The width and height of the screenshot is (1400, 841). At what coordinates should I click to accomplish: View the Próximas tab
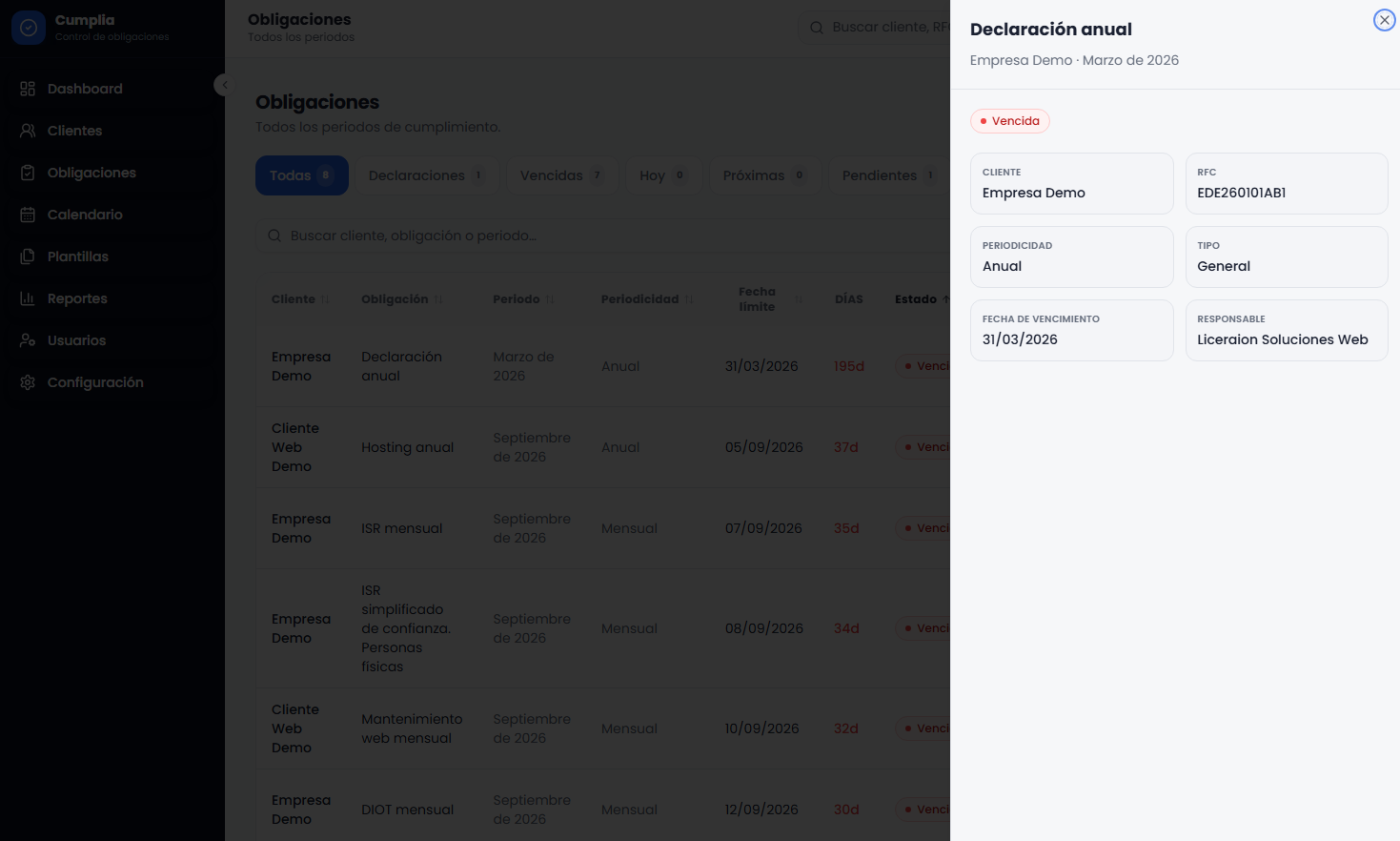pyautogui.click(x=764, y=175)
